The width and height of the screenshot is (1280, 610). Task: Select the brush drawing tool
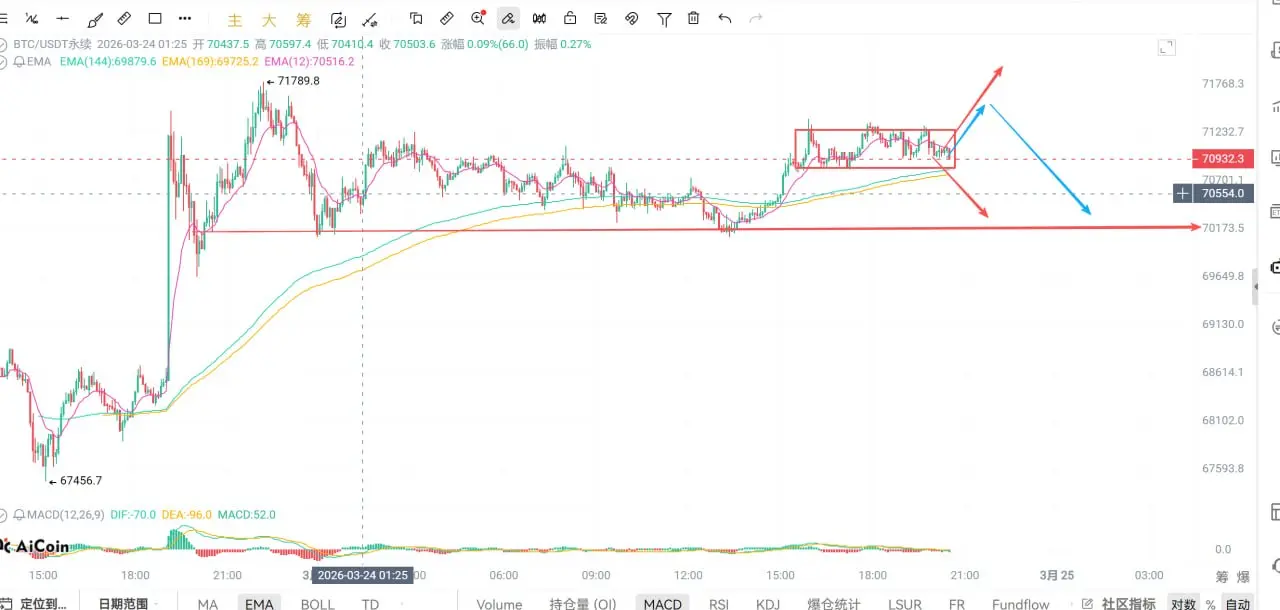tap(95, 18)
